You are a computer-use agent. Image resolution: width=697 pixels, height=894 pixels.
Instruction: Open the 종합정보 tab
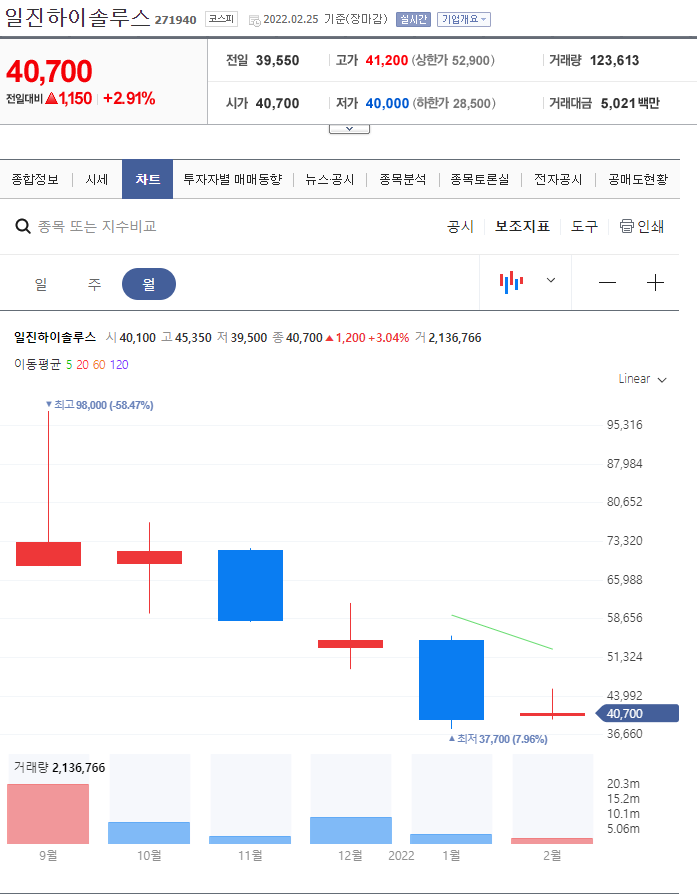pyautogui.click(x=35, y=180)
